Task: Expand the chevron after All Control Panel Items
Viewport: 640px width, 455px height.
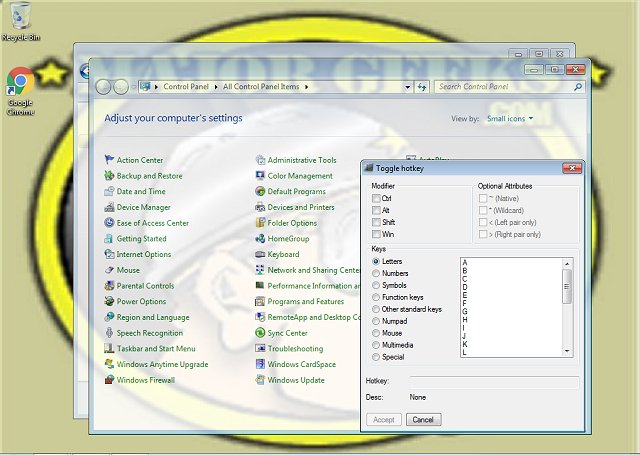Action: (x=307, y=87)
